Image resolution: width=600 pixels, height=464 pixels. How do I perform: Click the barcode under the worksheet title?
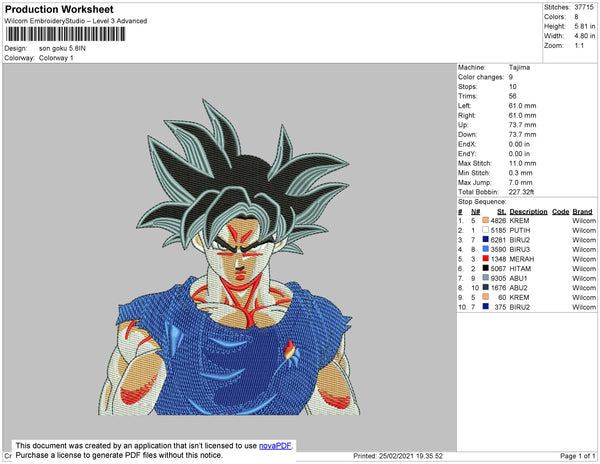[65, 34]
